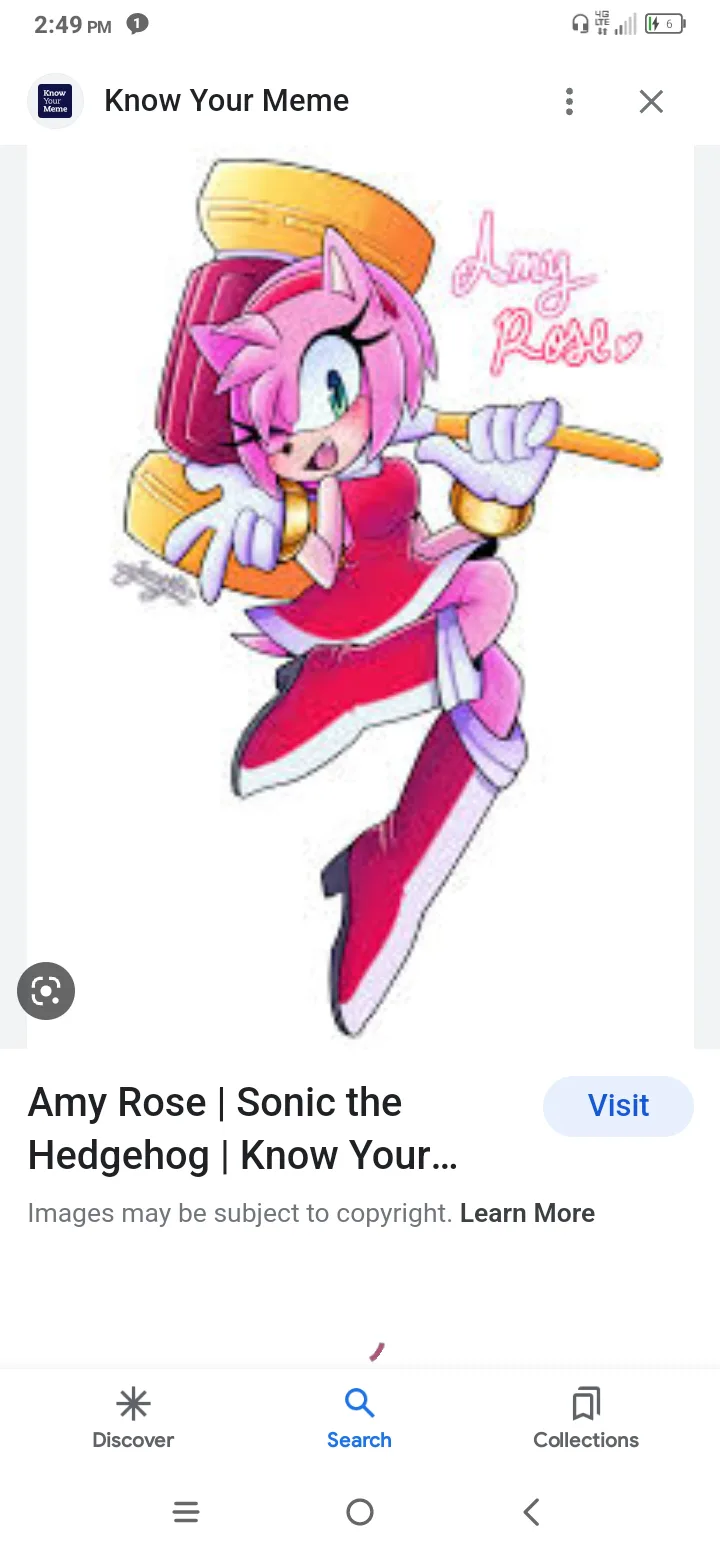Screen dimensions: 720x1560
Task: Open the Amy Rose artwork image
Action: [x=360, y=597]
